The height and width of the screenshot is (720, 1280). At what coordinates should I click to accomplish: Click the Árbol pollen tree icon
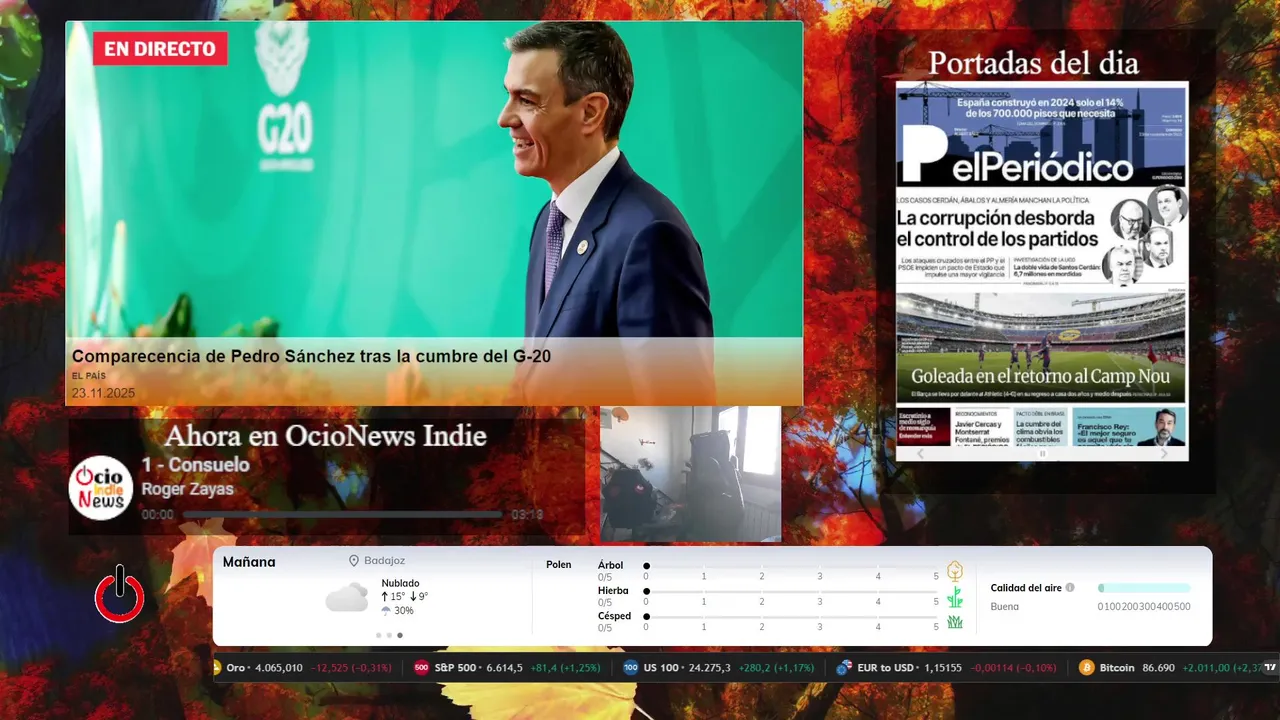[x=955, y=571]
